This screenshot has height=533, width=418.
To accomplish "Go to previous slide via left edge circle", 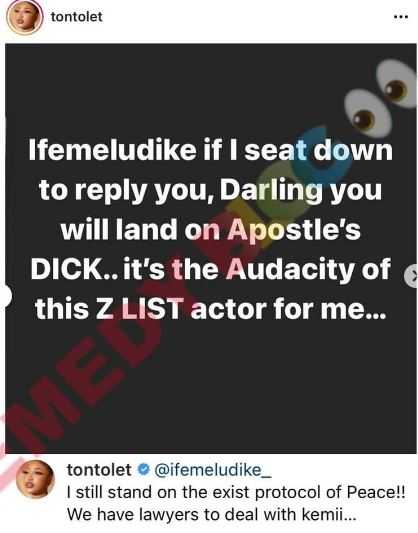I will [6, 296].
